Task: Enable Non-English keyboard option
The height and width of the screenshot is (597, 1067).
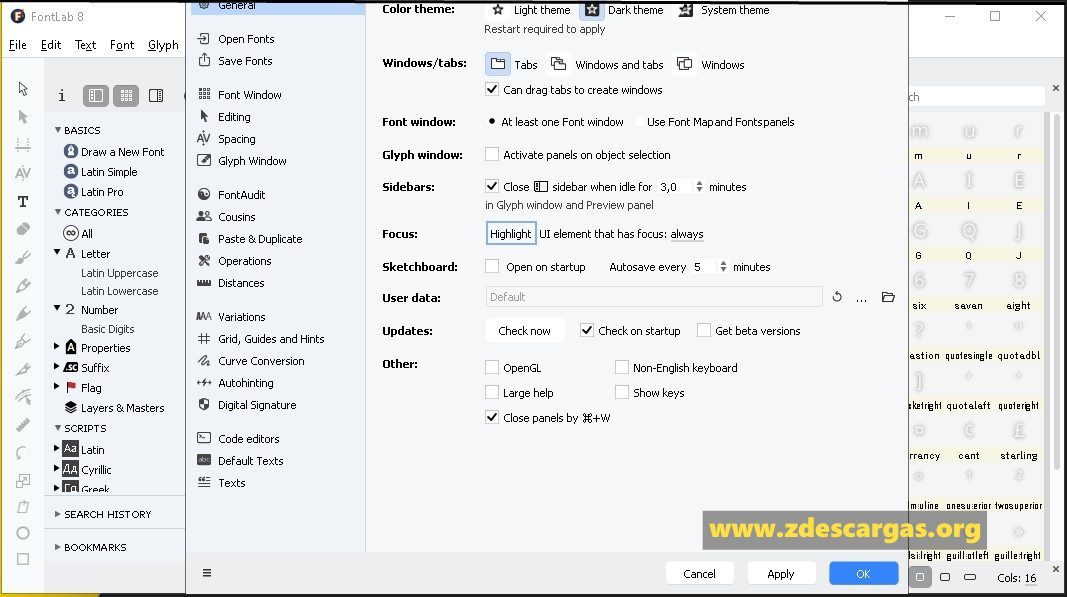Action: pos(621,367)
